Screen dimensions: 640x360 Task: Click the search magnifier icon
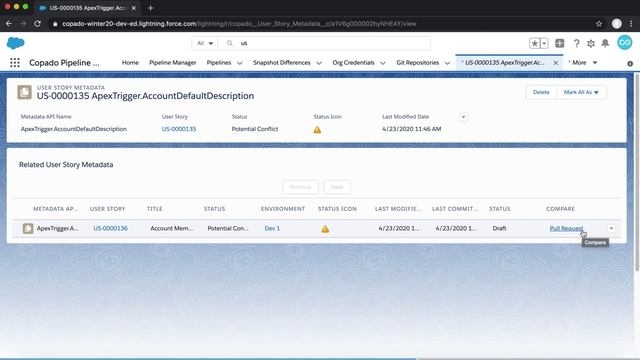coord(230,43)
